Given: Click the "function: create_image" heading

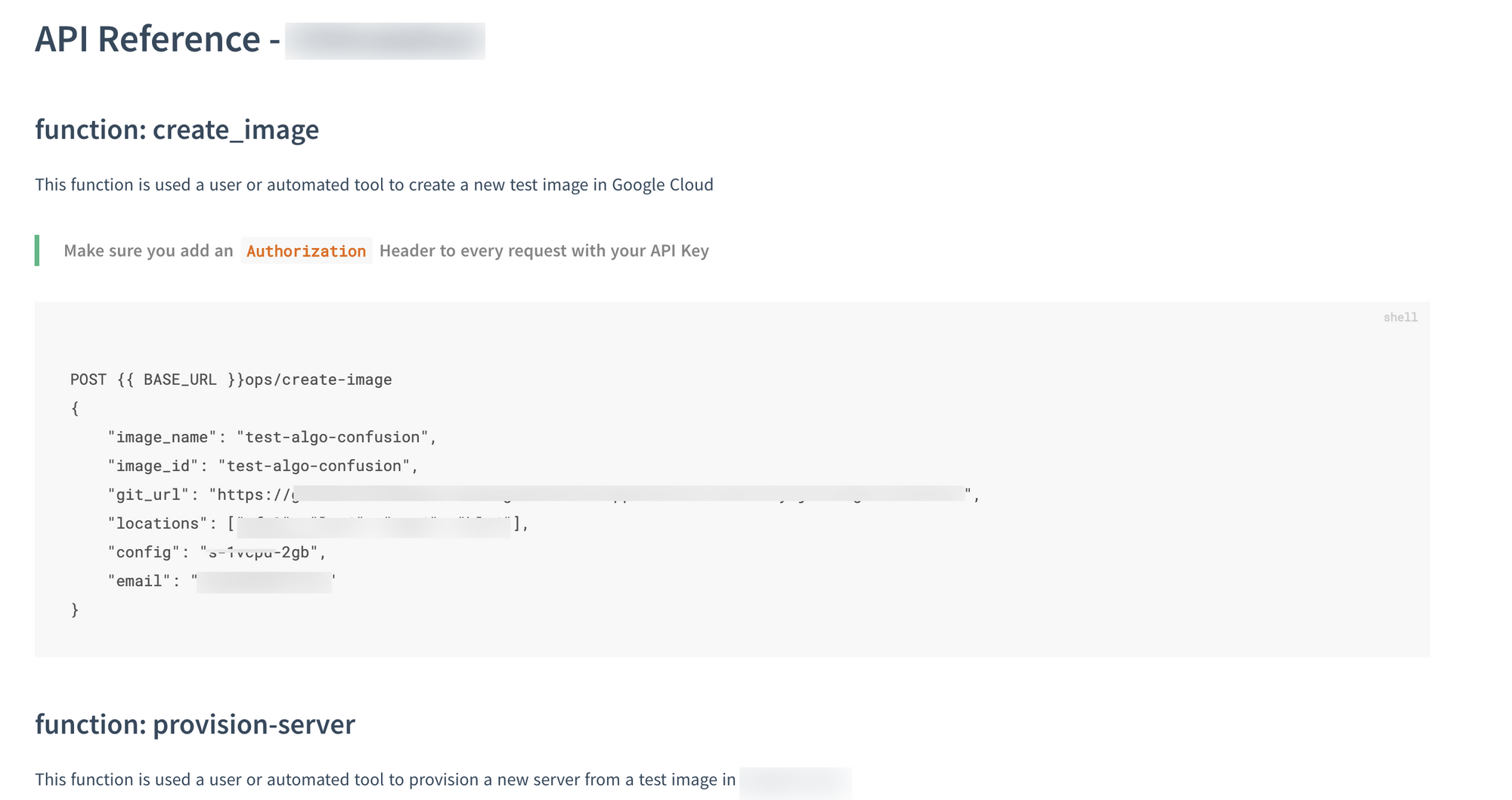Looking at the screenshot, I should pos(177,130).
